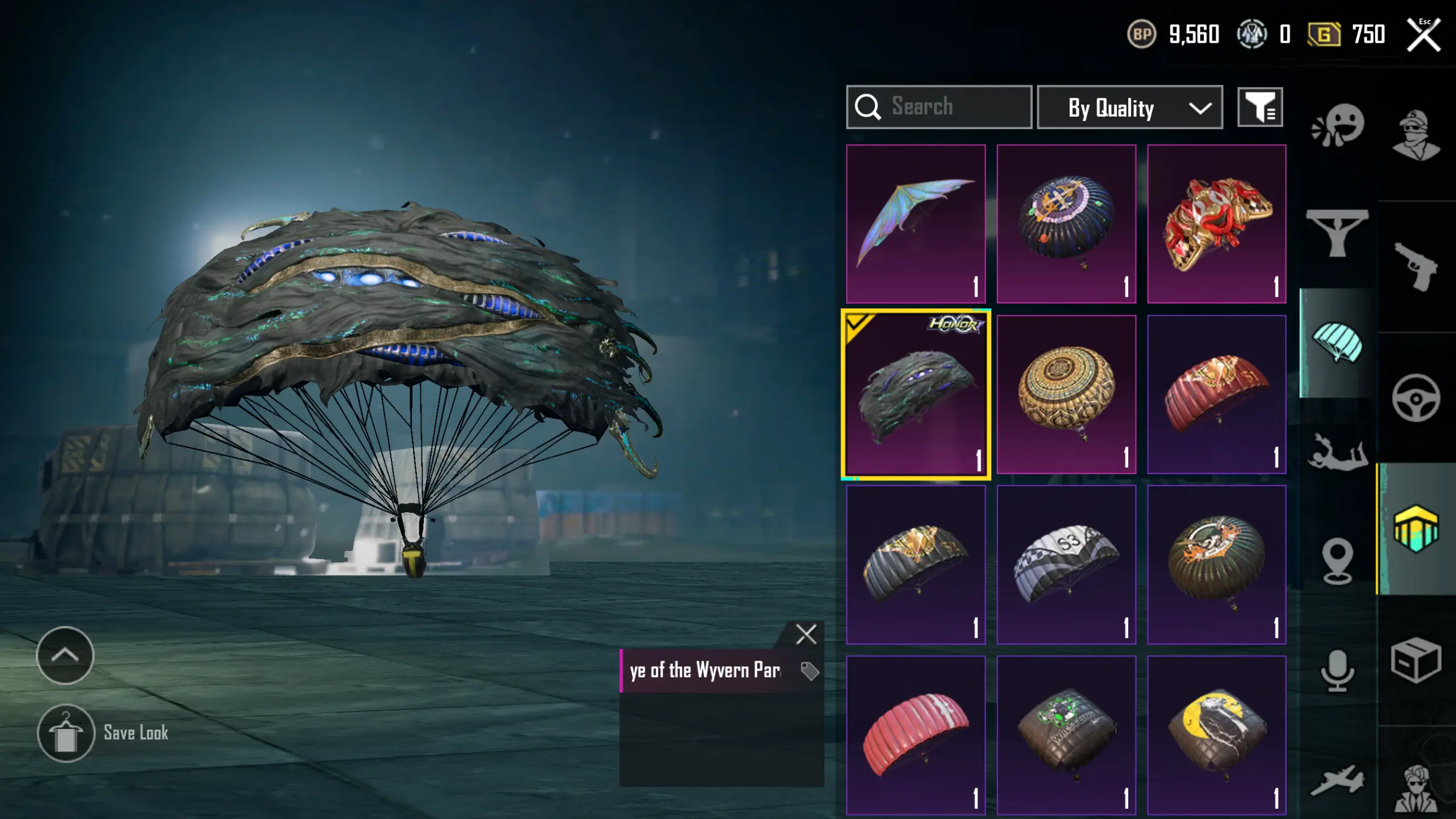Open the crate box inventory icon
This screenshot has width=1456, height=819.
[x=1416, y=660]
